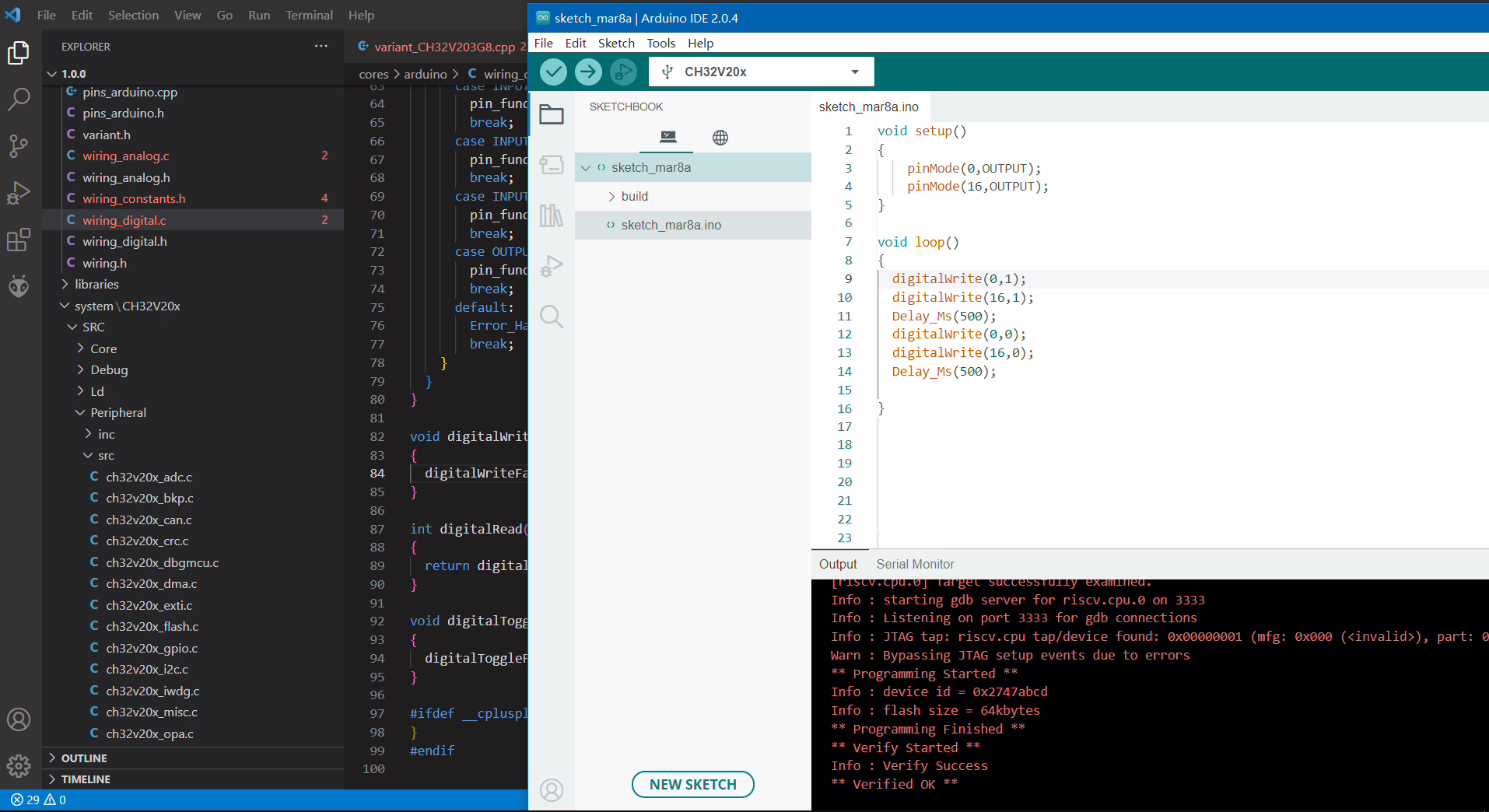The height and width of the screenshot is (812, 1489).
Task: Open the Library Manager in Arduino sidebar
Action: [552, 215]
